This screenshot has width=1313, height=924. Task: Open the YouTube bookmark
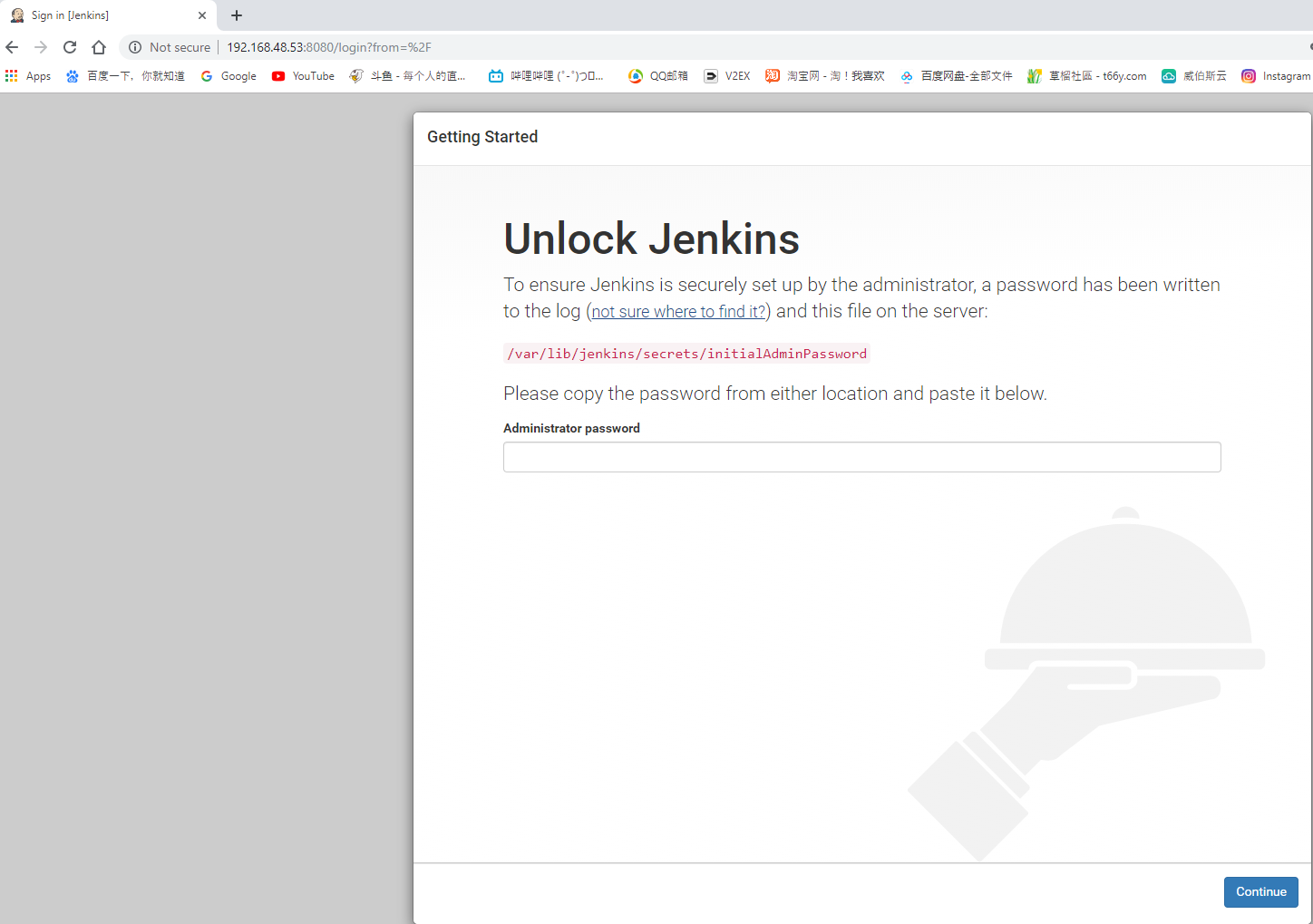(303, 76)
